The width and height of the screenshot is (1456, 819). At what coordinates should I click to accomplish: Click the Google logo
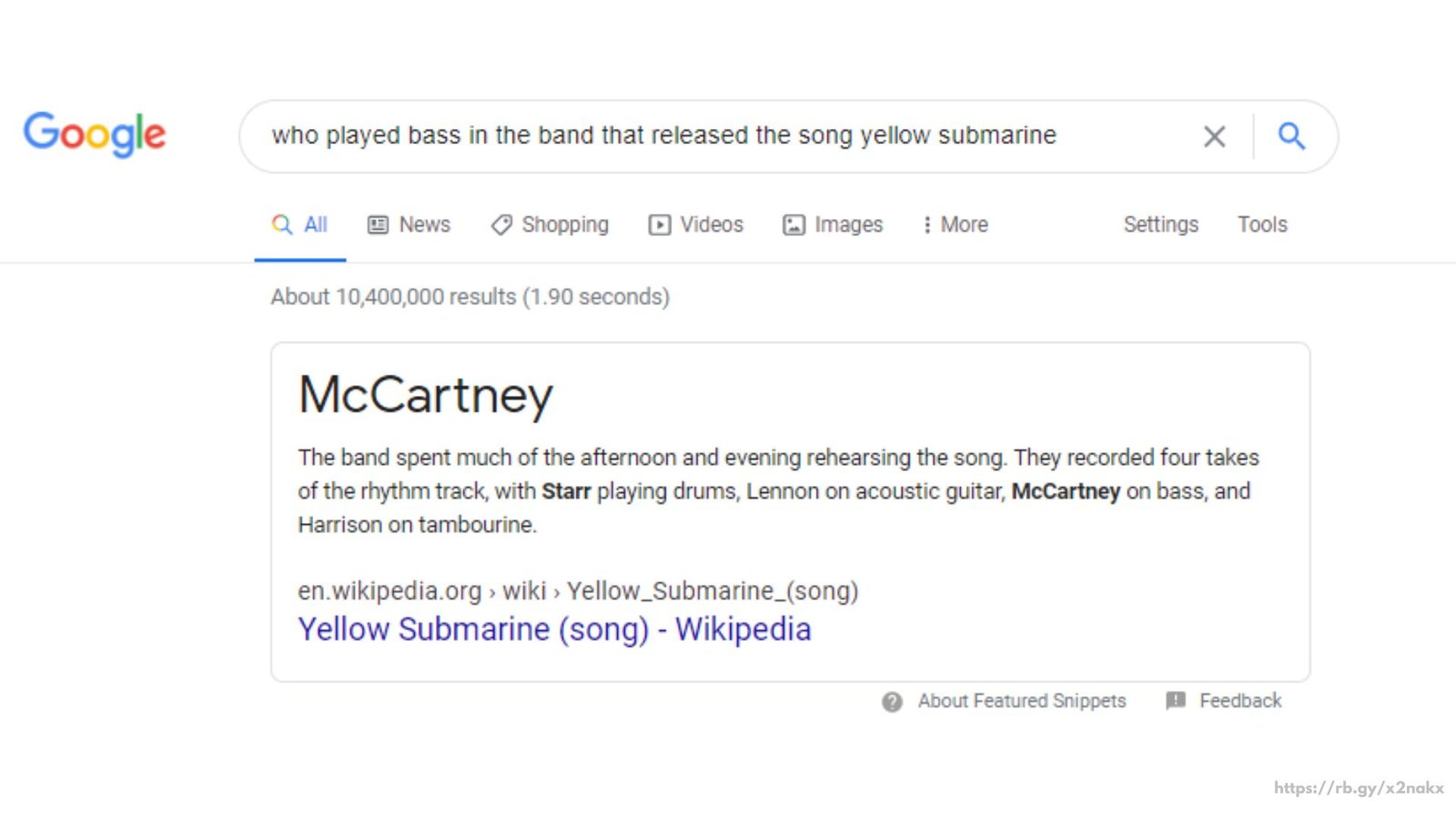[x=95, y=134]
